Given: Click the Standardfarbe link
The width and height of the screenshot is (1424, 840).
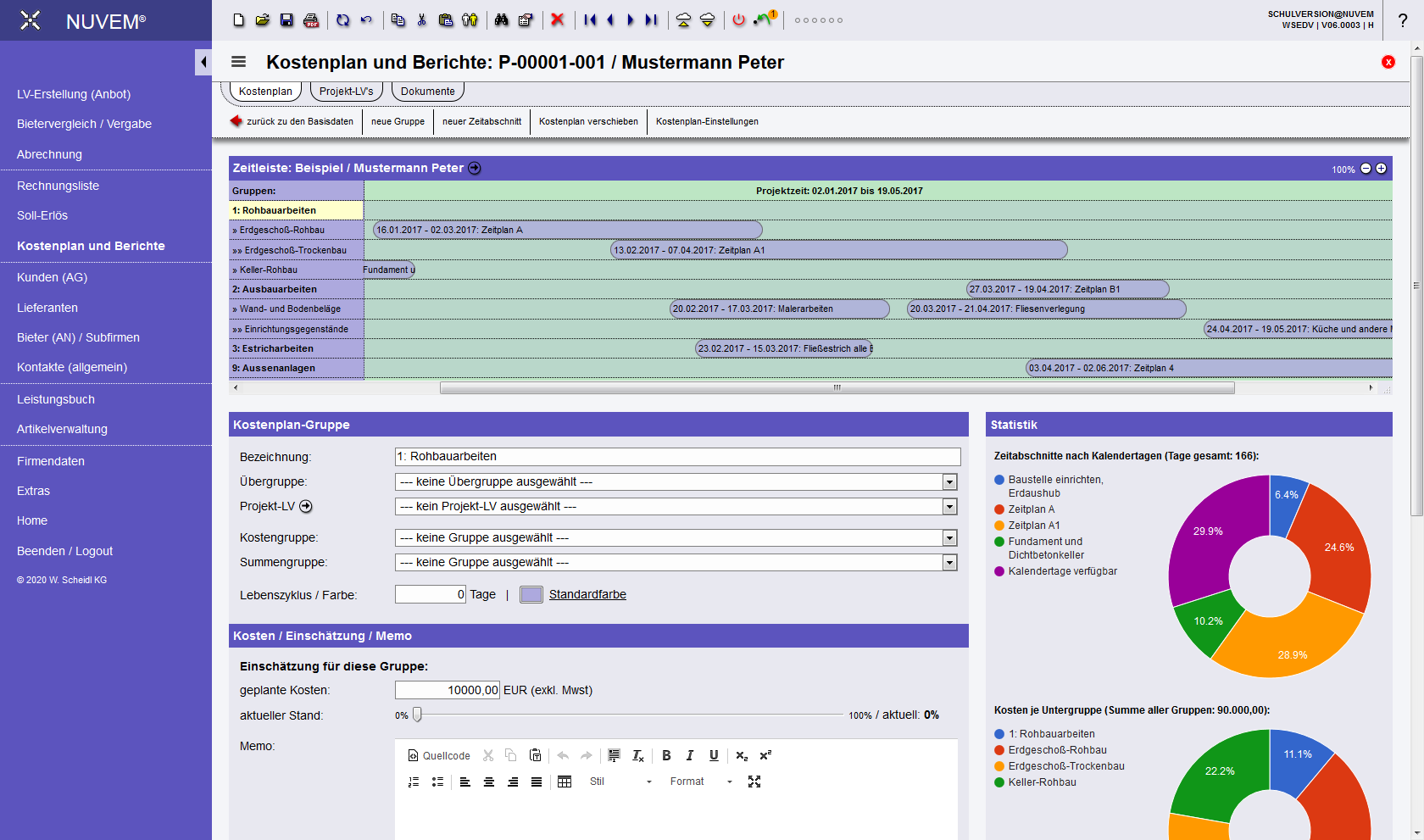Looking at the screenshot, I should (587, 594).
